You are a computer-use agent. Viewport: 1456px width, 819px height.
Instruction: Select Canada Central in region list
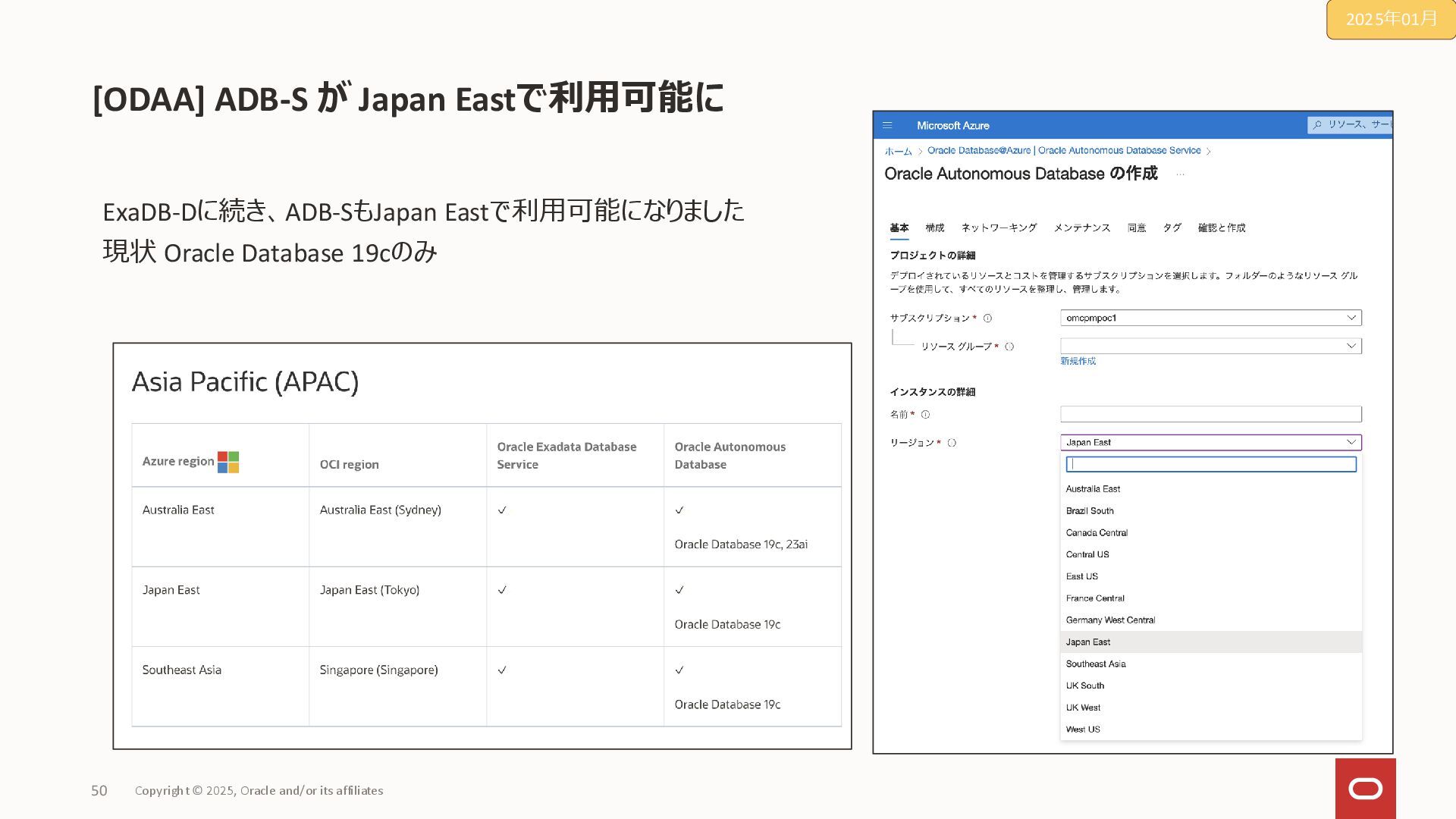(x=1210, y=533)
